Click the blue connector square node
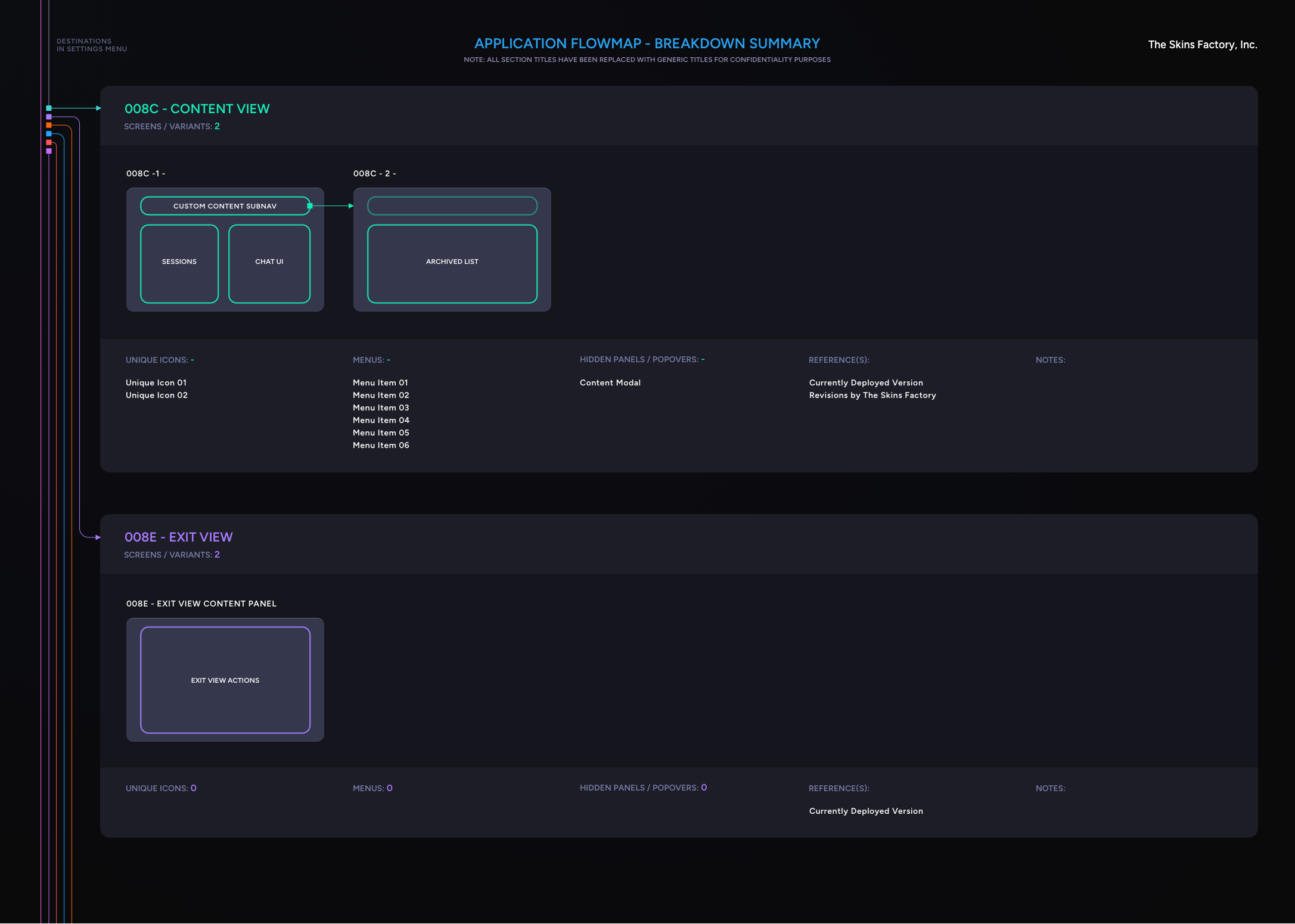 (x=49, y=134)
